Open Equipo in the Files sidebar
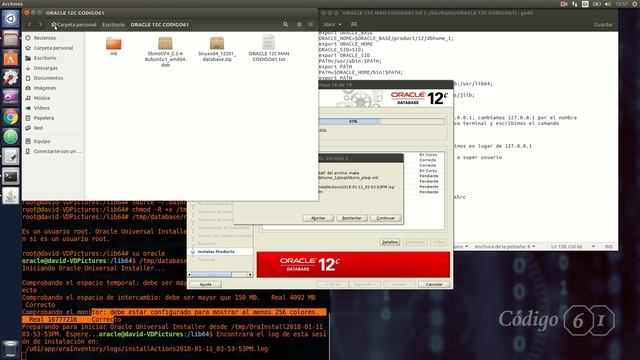Viewport: 640px width, 360px height. coord(42,141)
